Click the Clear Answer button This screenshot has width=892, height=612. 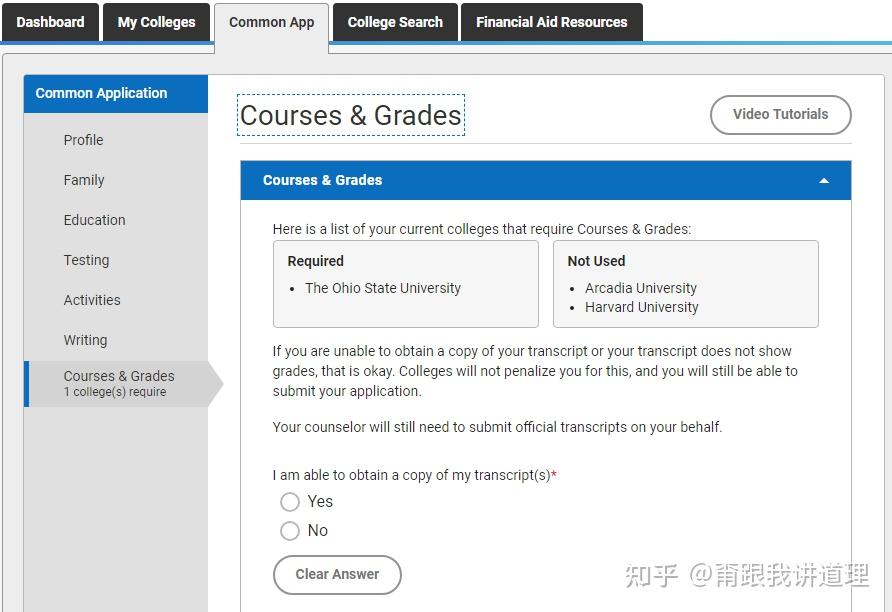tap(337, 575)
